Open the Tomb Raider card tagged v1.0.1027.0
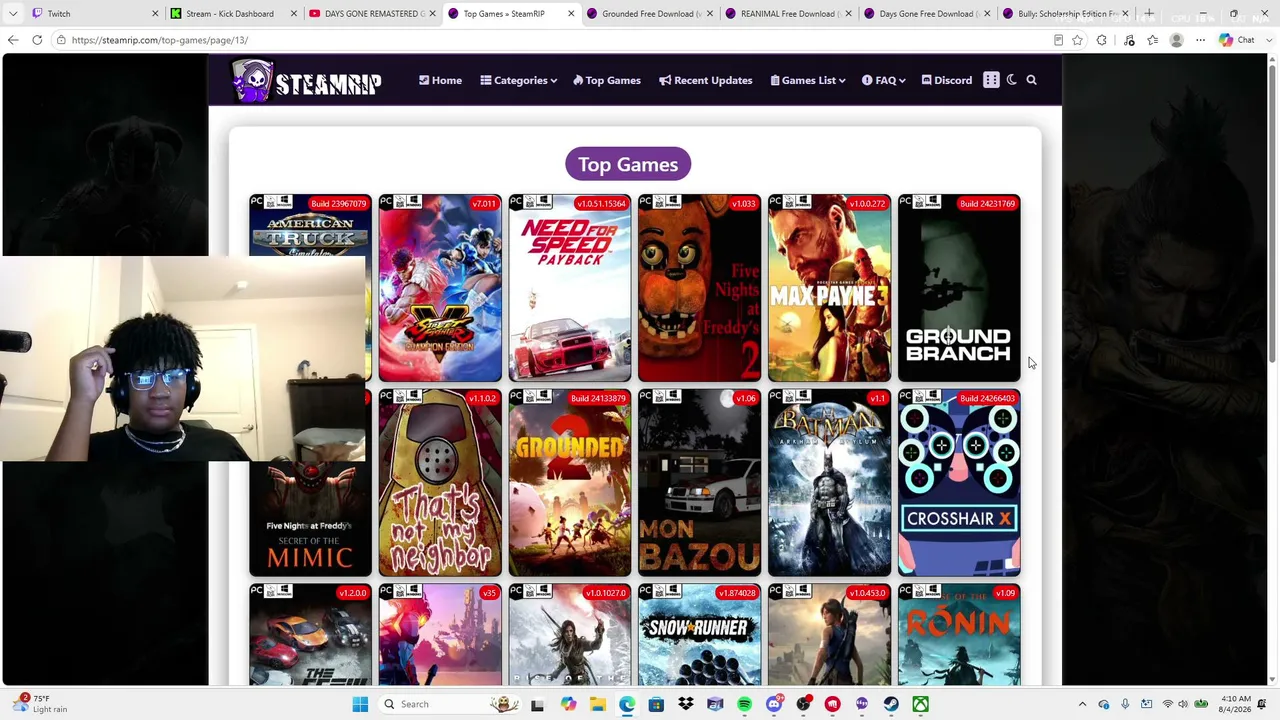Screen dimensions: 1280x720 click(x=570, y=635)
